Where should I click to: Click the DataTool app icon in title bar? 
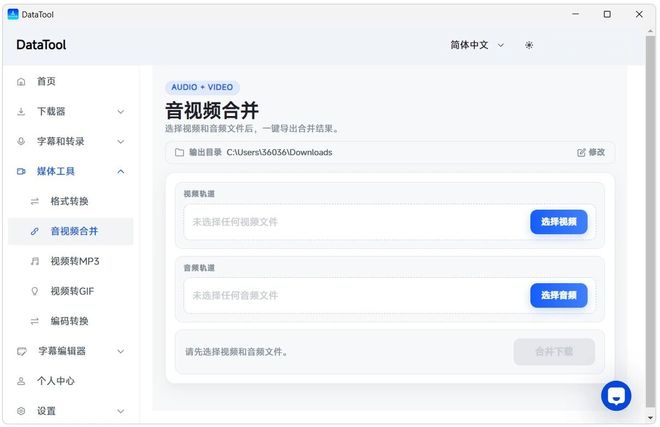[x=13, y=14]
